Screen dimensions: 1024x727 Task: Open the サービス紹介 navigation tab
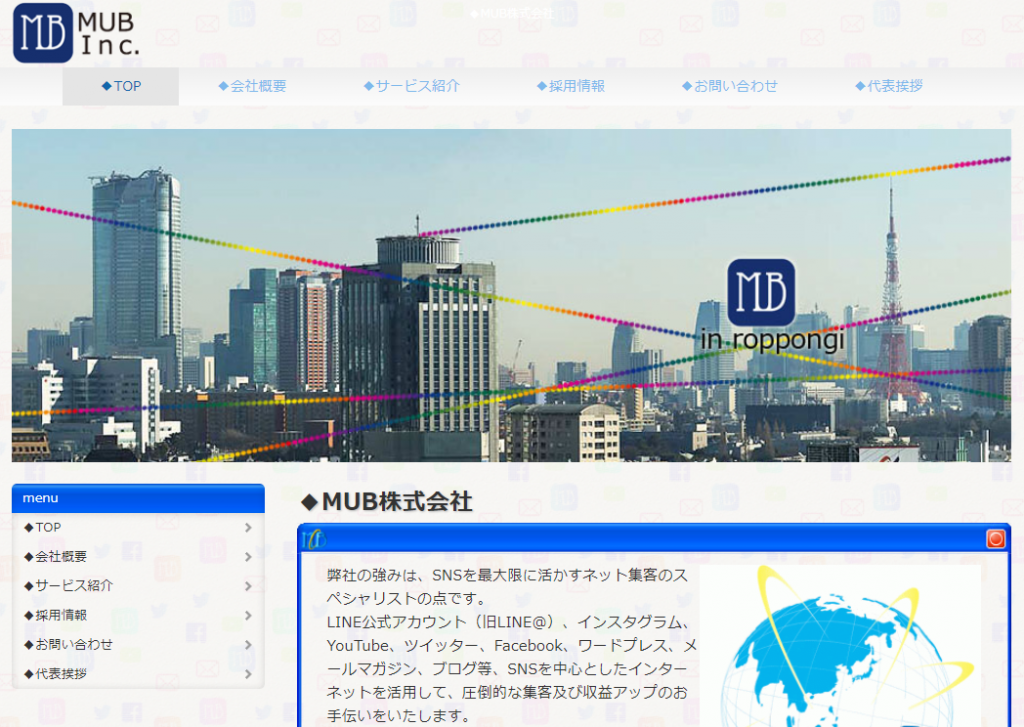click(411, 86)
